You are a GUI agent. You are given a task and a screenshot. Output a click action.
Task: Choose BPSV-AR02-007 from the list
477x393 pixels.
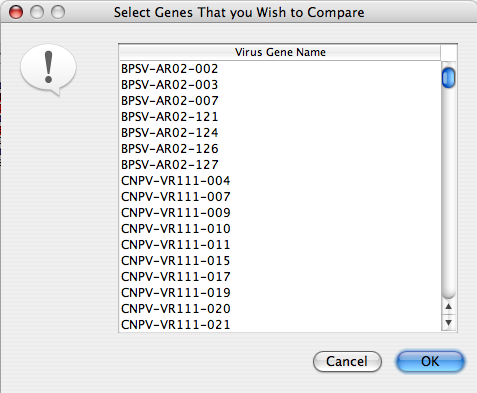[x=280, y=101]
